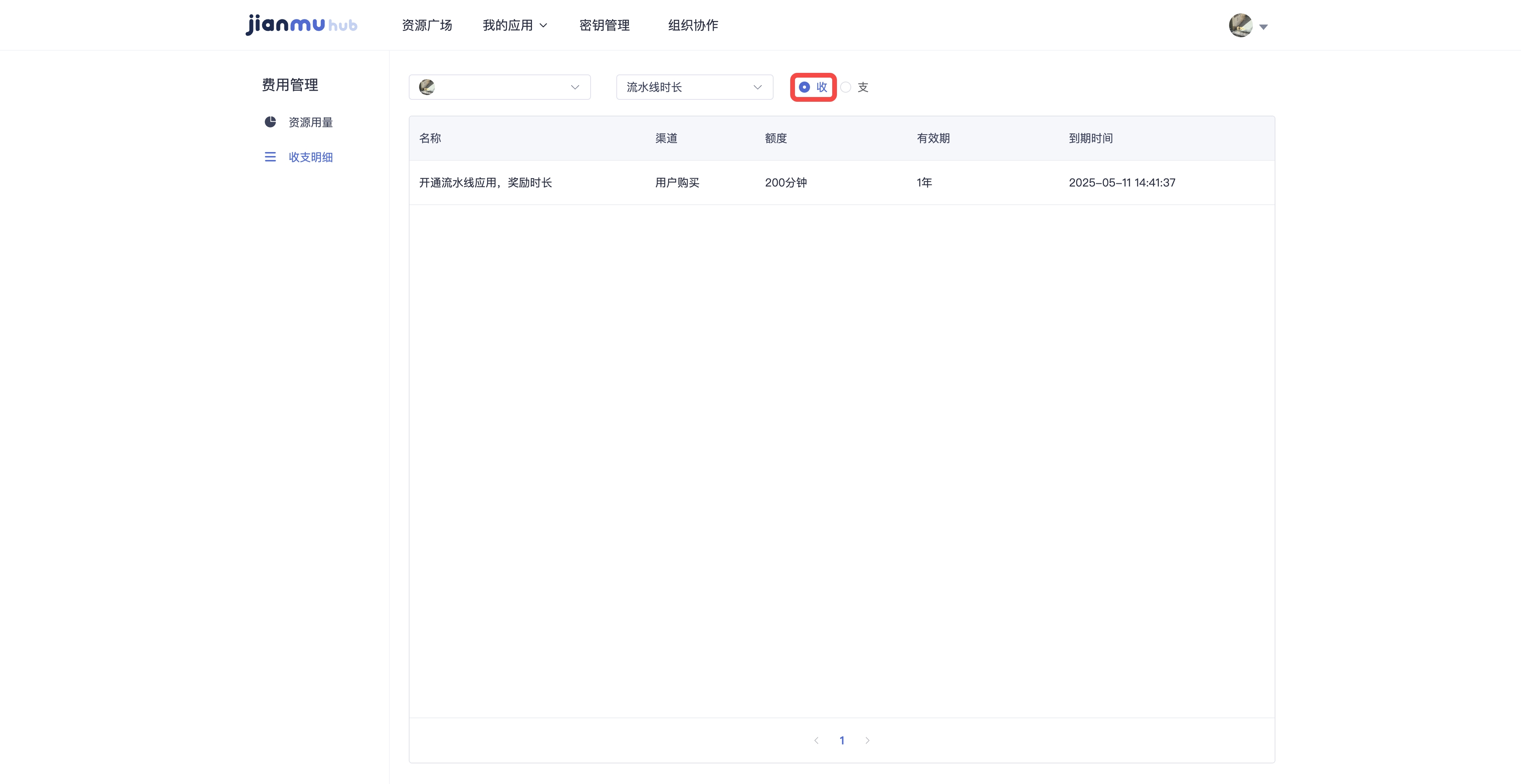Open 资源用量 in the sidebar
This screenshot has height=784, width=1521.
coord(311,122)
